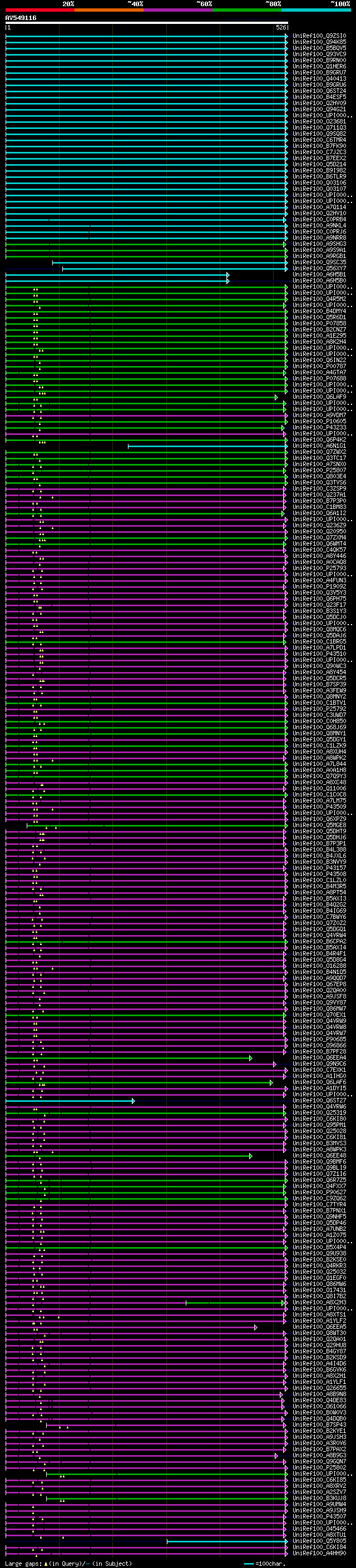Click the label UniRef100_A6H5B1
The width and height of the screenshot is (356, 1568).
[x=319, y=275]
